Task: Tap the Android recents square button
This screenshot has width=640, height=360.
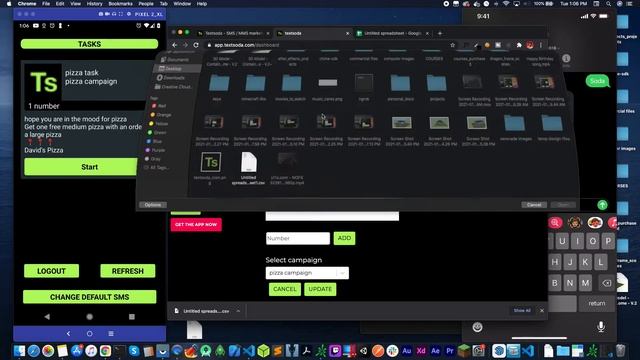Action: pos(131,316)
